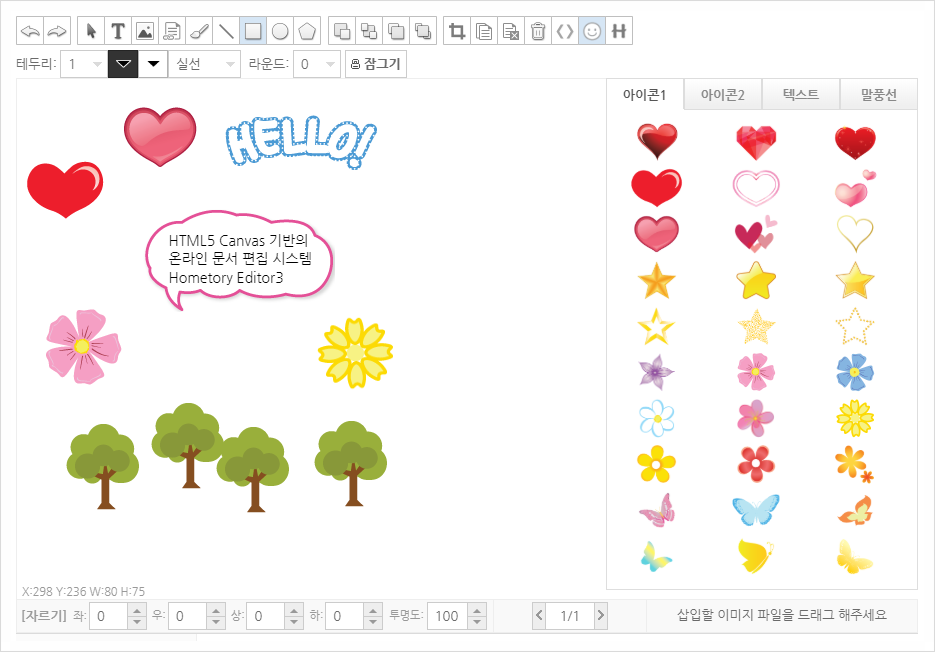
Task: Open the dark border color picker
Action: pos(123,64)
